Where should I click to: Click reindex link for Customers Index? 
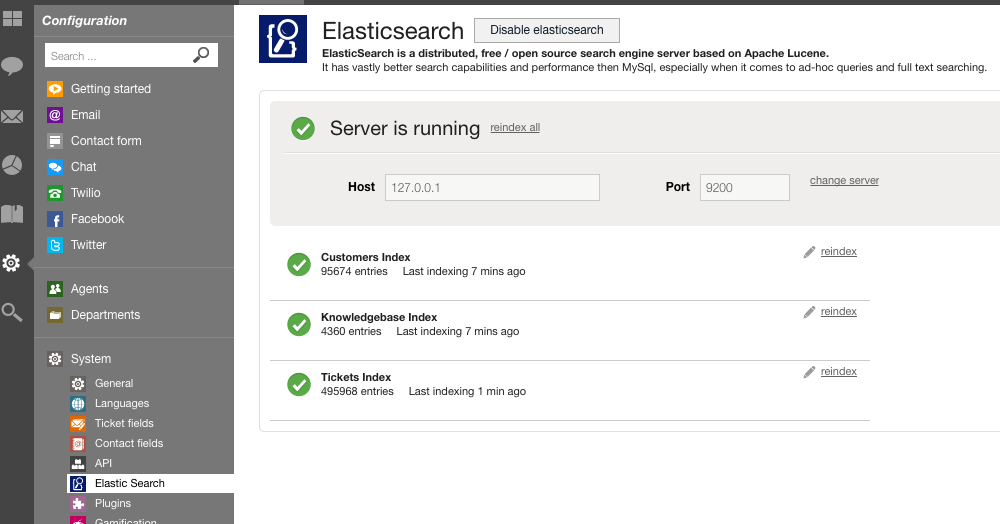click(839, 251)
